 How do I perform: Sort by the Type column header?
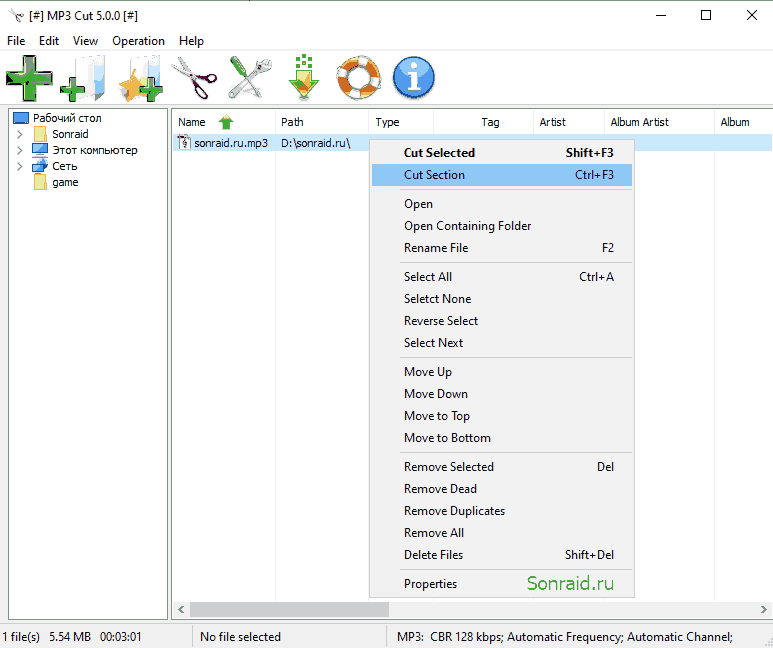[401, 122]
